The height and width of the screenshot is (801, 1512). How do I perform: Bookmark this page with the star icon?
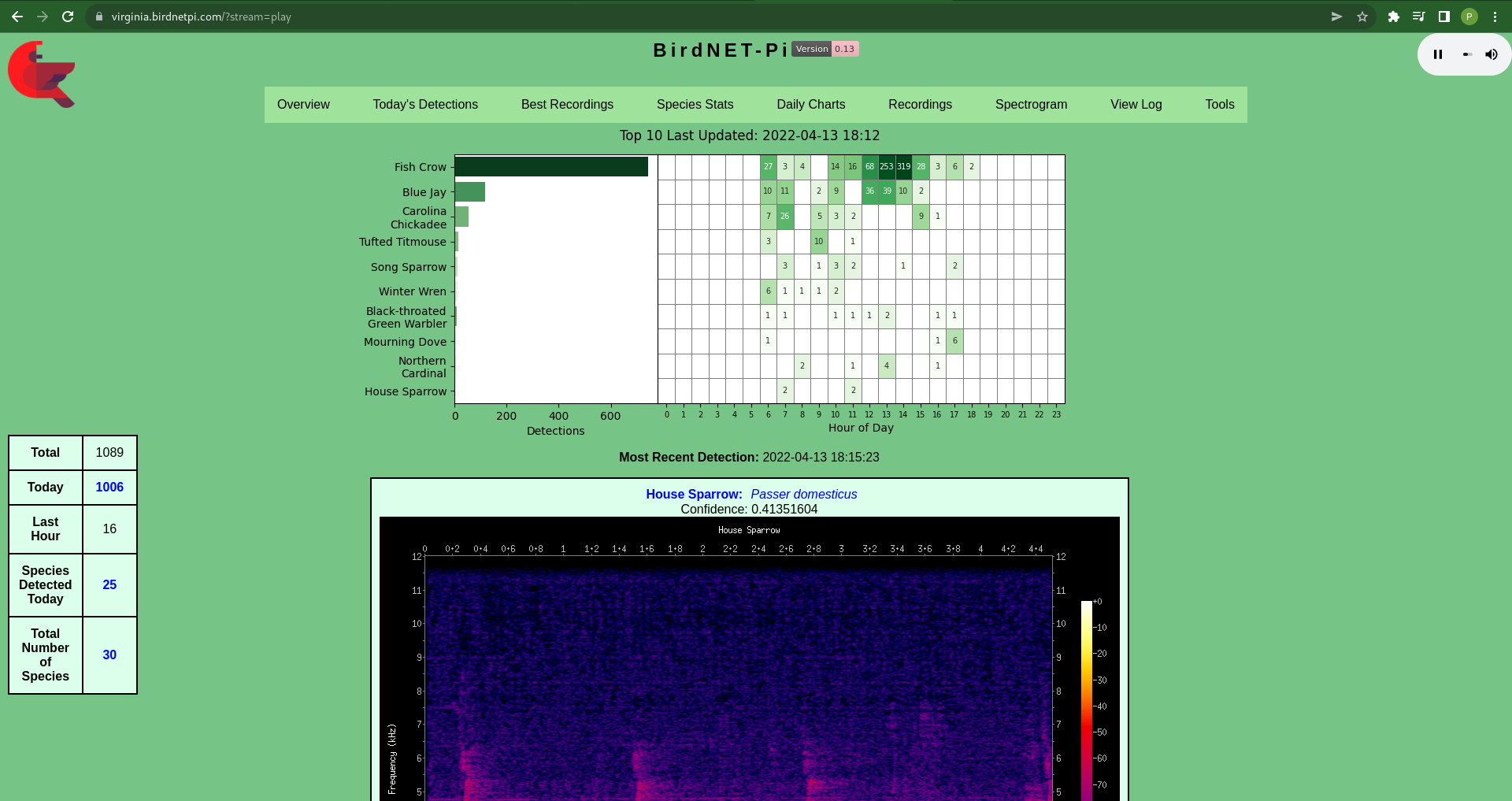pyautogui.click(x=1363, y=16)
